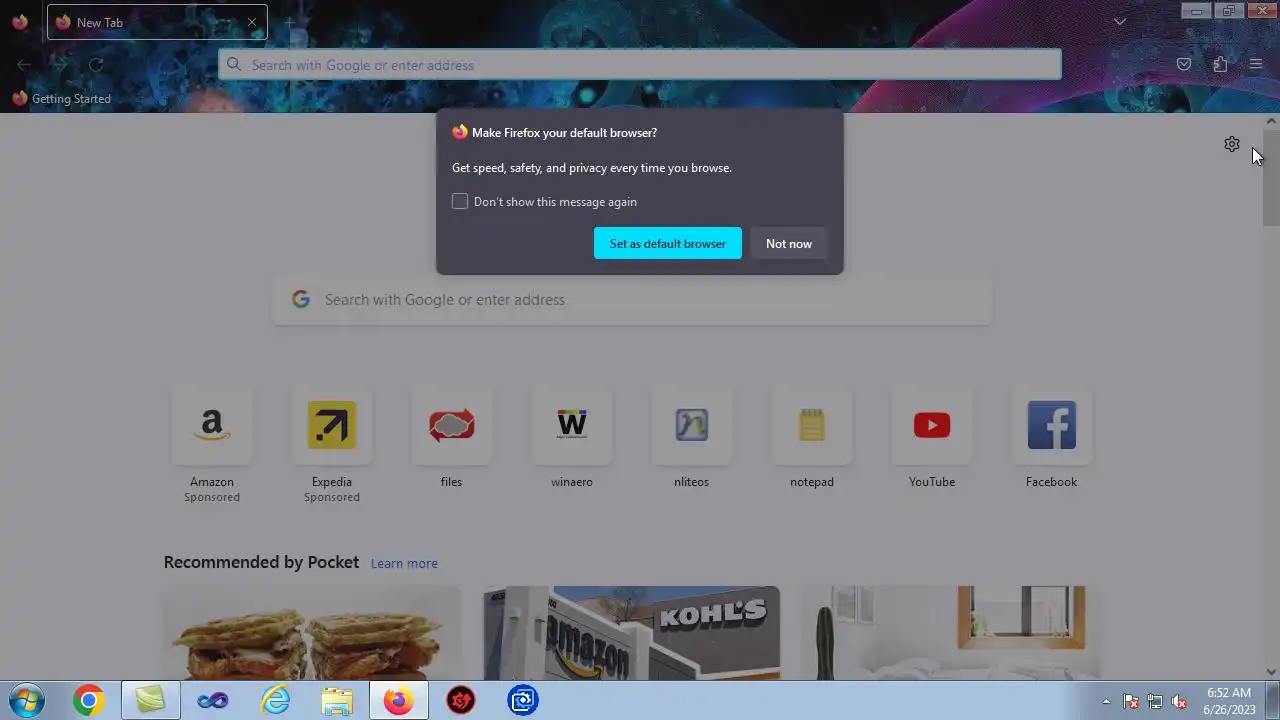Open new tab personalization gear
1280x720 pixels.
1232,144
